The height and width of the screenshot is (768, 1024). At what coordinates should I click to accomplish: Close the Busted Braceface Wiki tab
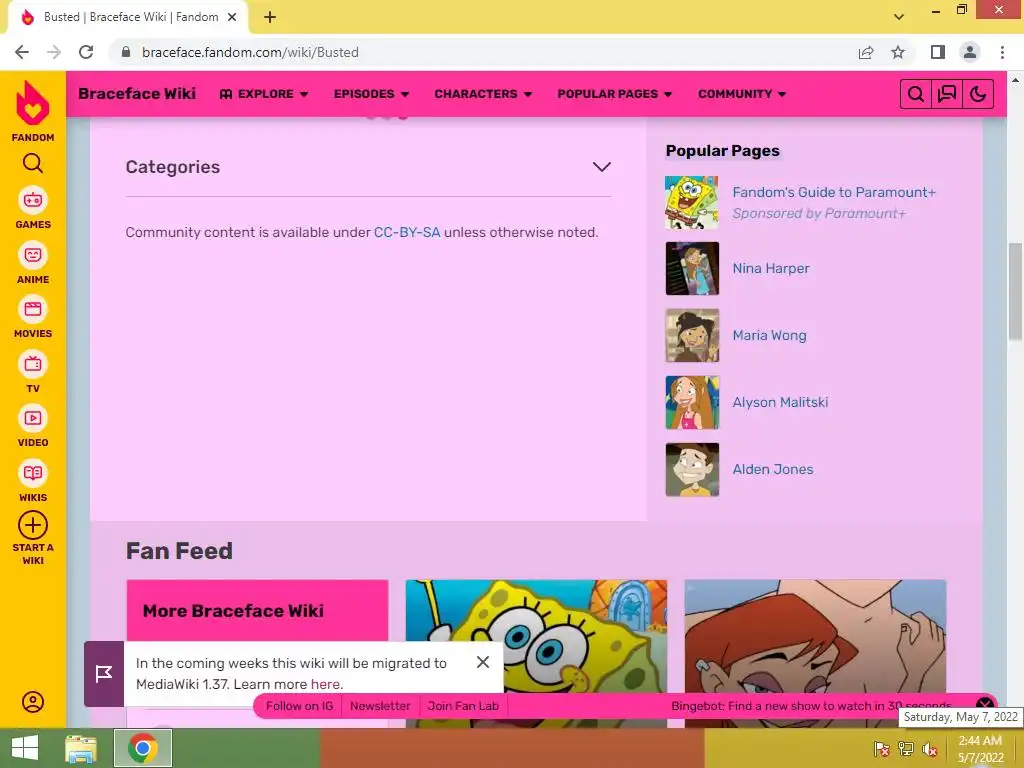[x=232, y=17]
